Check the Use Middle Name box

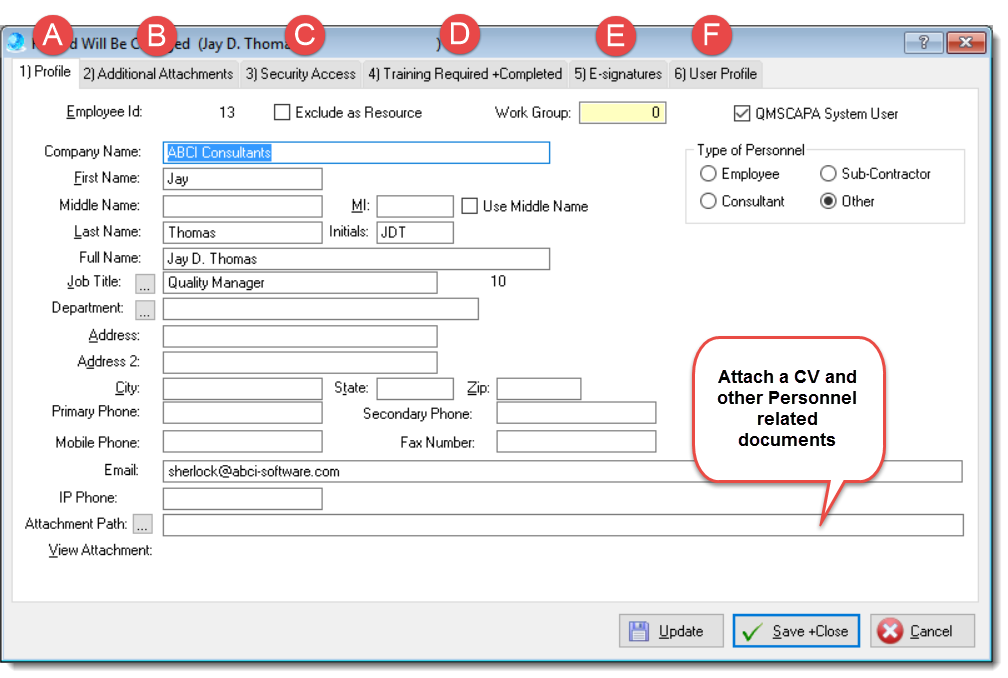point(469,206)
